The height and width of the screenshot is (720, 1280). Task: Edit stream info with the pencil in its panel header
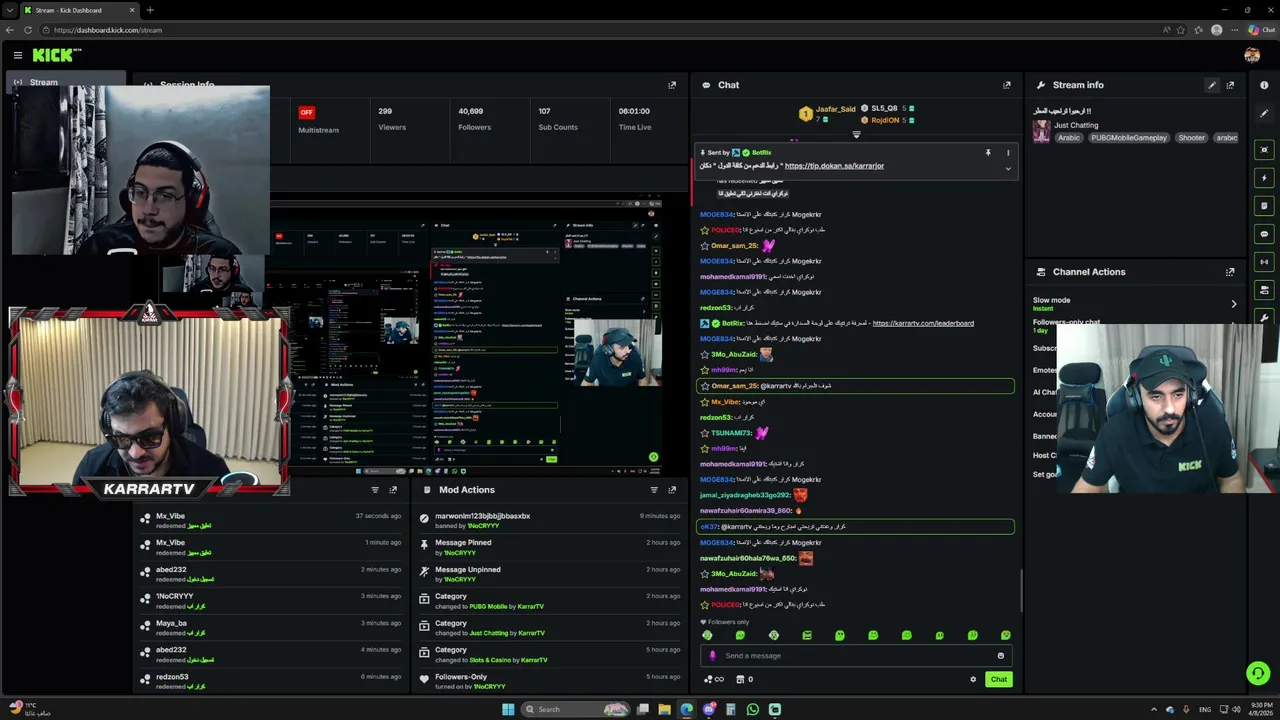(1212, 85)
